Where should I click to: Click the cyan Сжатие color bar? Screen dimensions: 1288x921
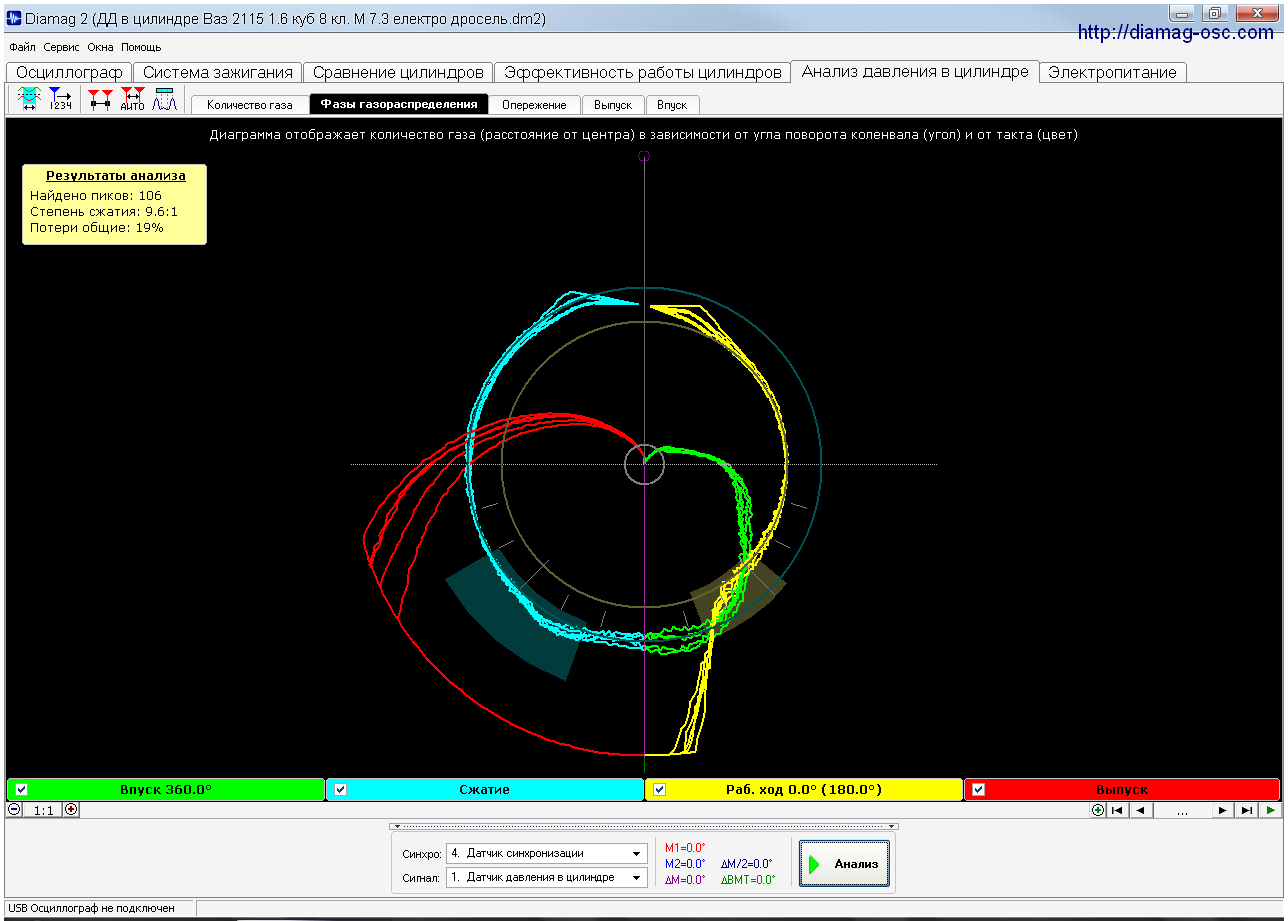click(x=485, y=790)
